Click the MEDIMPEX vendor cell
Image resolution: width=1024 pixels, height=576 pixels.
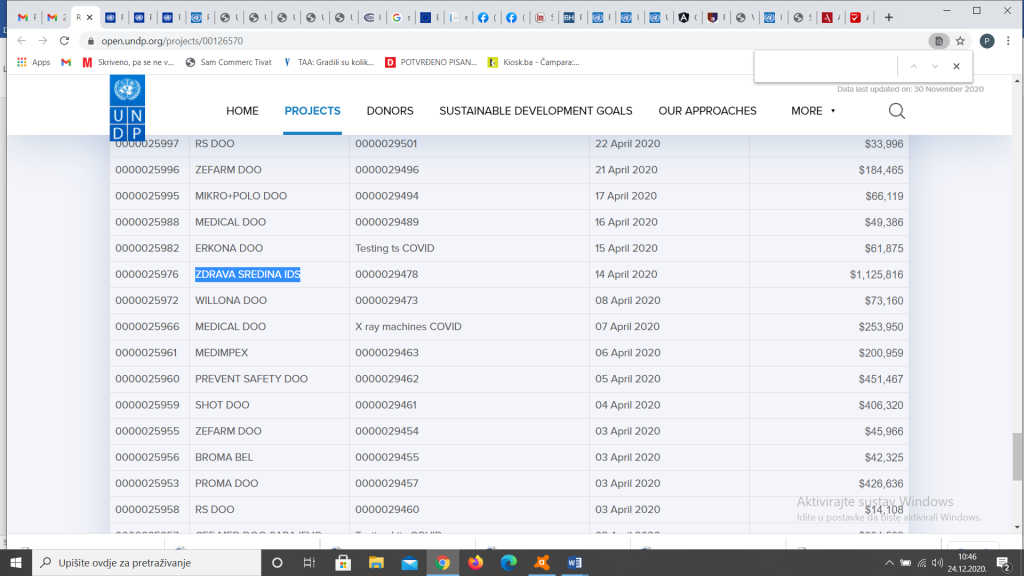coord(221,353)
